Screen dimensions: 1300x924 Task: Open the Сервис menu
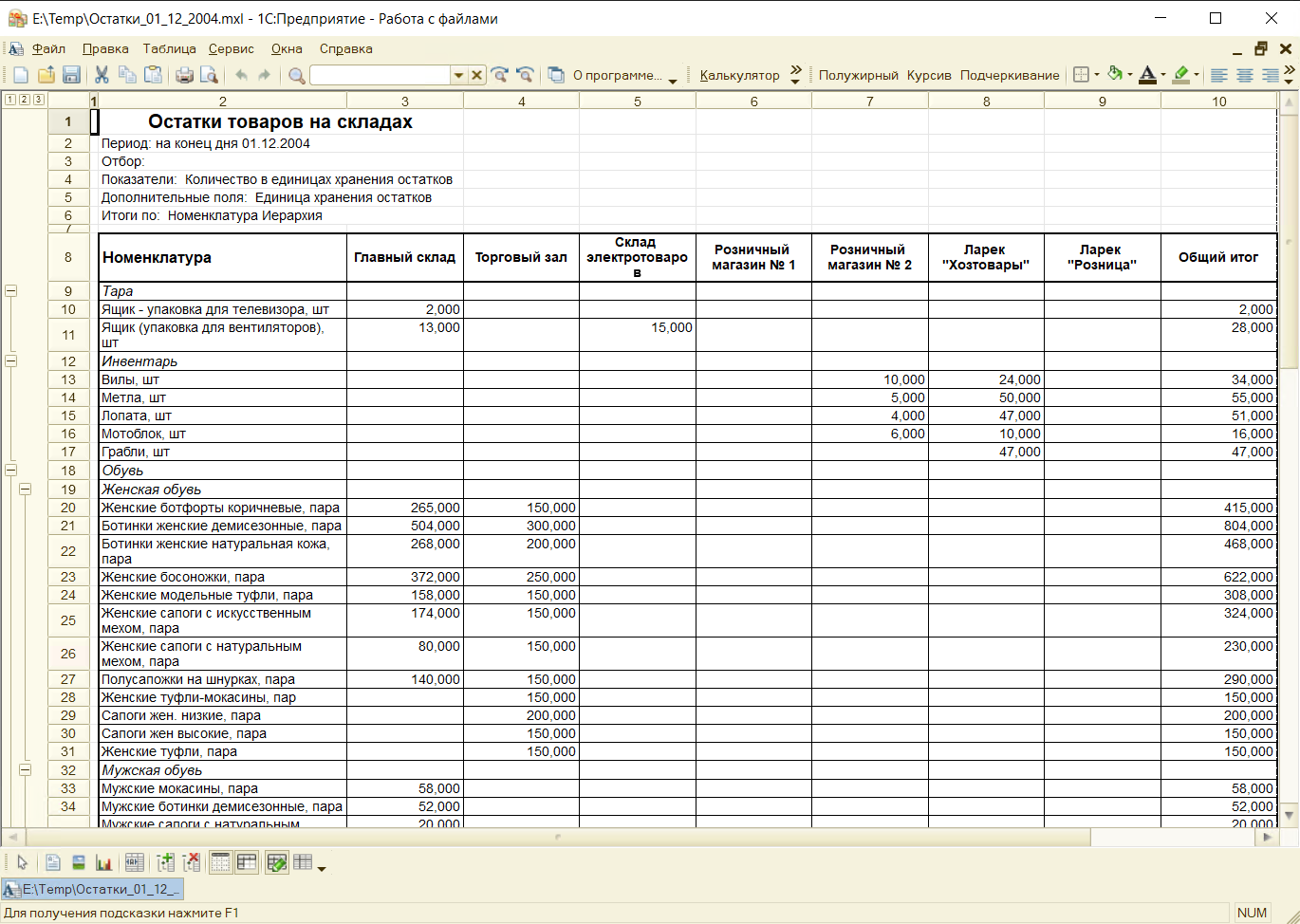232,48
